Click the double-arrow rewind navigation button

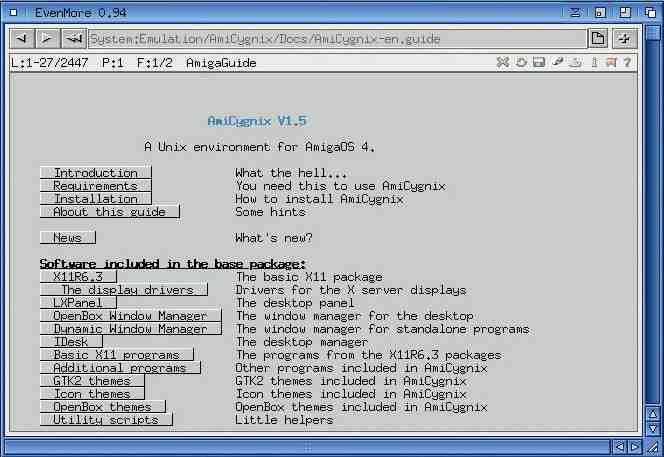pos(74,39)
